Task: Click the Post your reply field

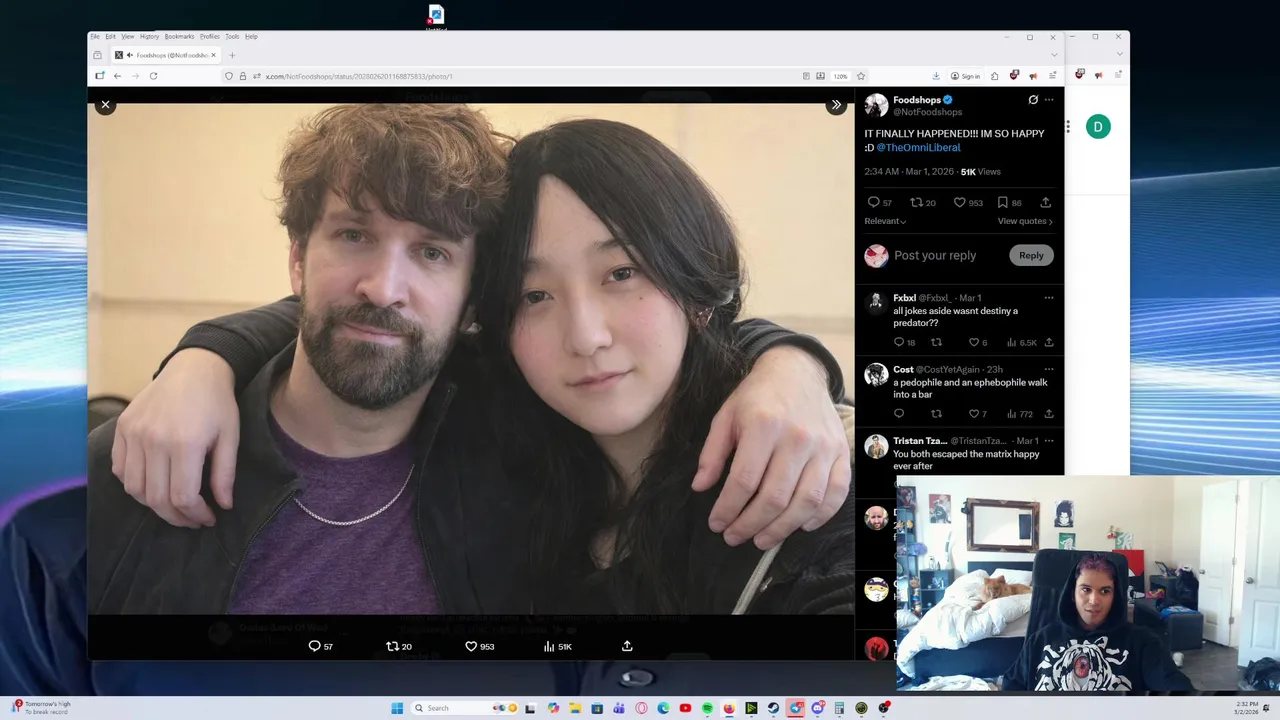Action: click(935, 255)
